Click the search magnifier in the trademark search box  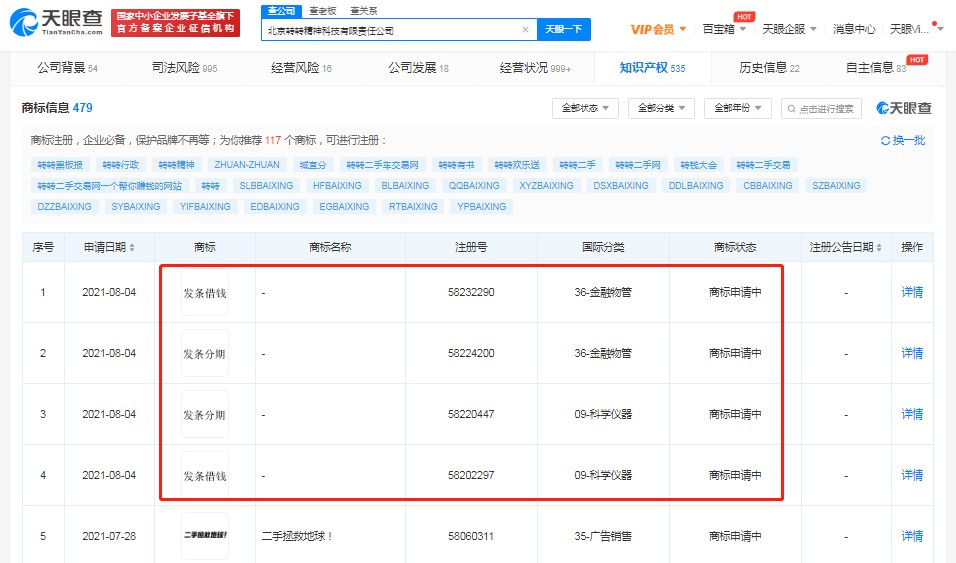pos(790,108)
